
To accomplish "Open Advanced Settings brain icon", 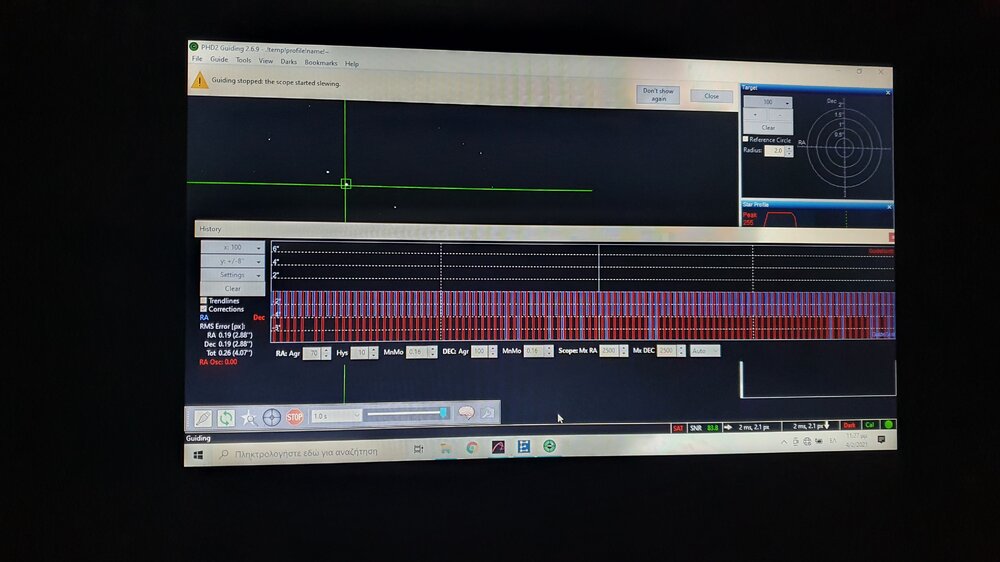I will (465, 414).
